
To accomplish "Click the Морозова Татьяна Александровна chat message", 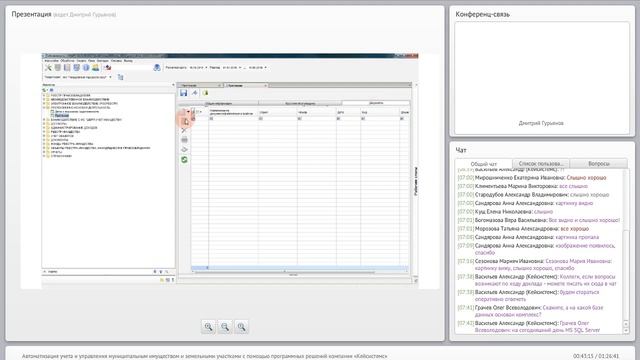I will pyautogui.click(x=523, y=229).
